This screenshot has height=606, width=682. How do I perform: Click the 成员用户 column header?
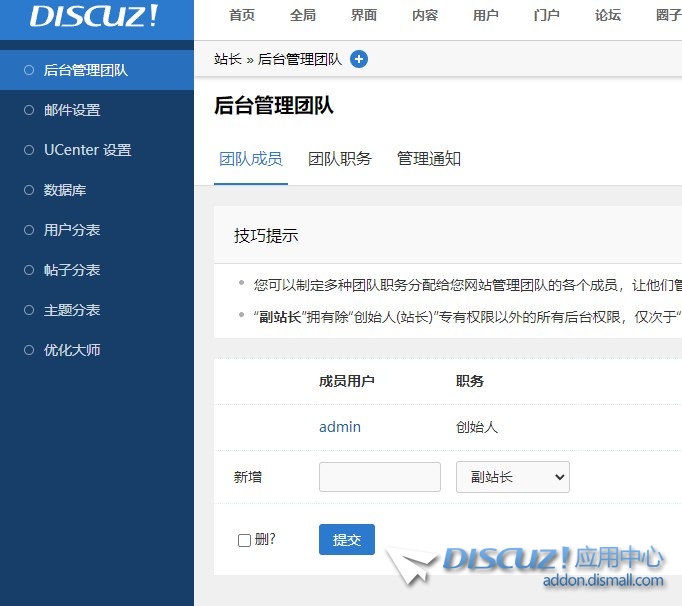point(347,381)
